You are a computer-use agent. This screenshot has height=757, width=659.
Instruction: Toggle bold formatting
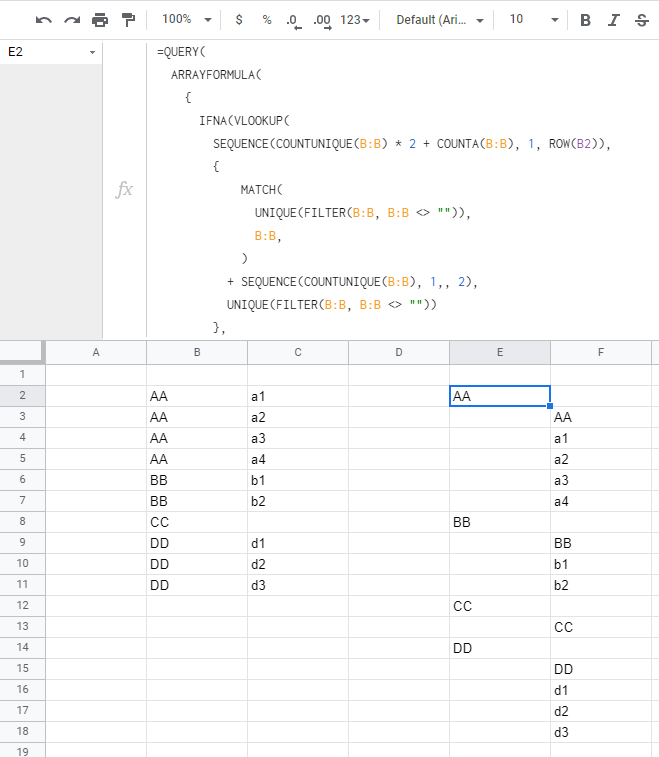585,20
